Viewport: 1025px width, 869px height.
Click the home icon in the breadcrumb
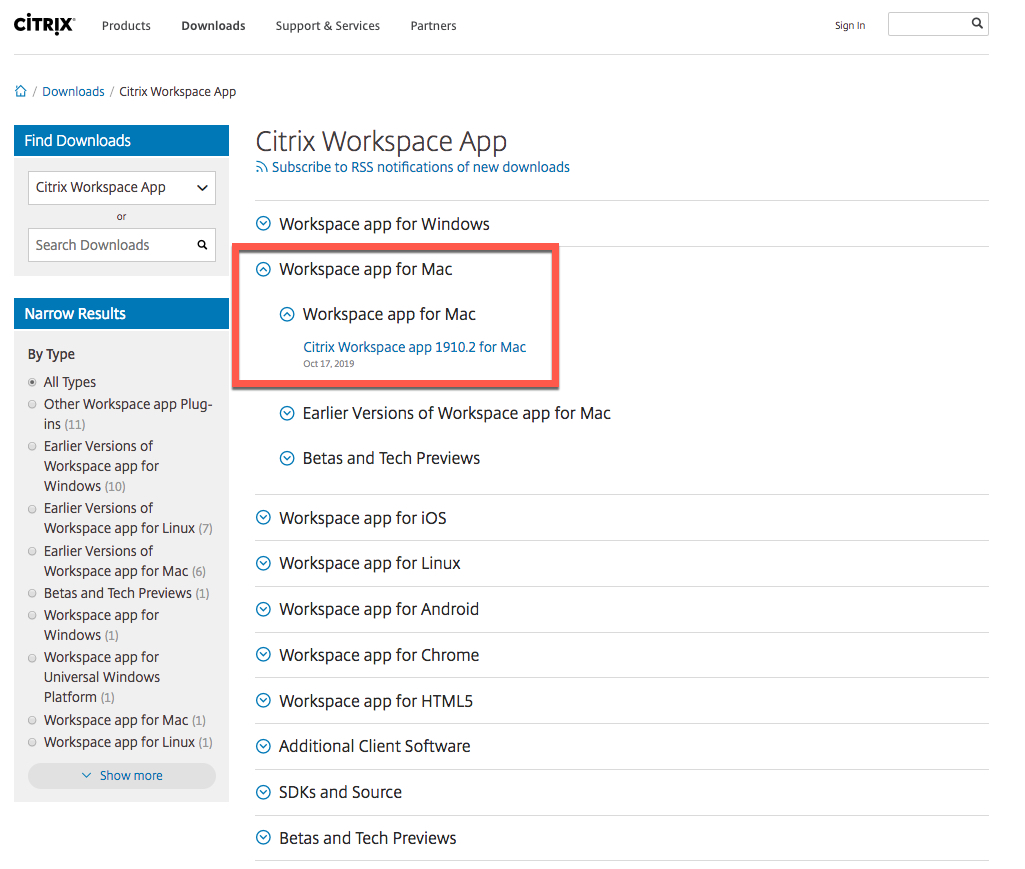(20, 91)
